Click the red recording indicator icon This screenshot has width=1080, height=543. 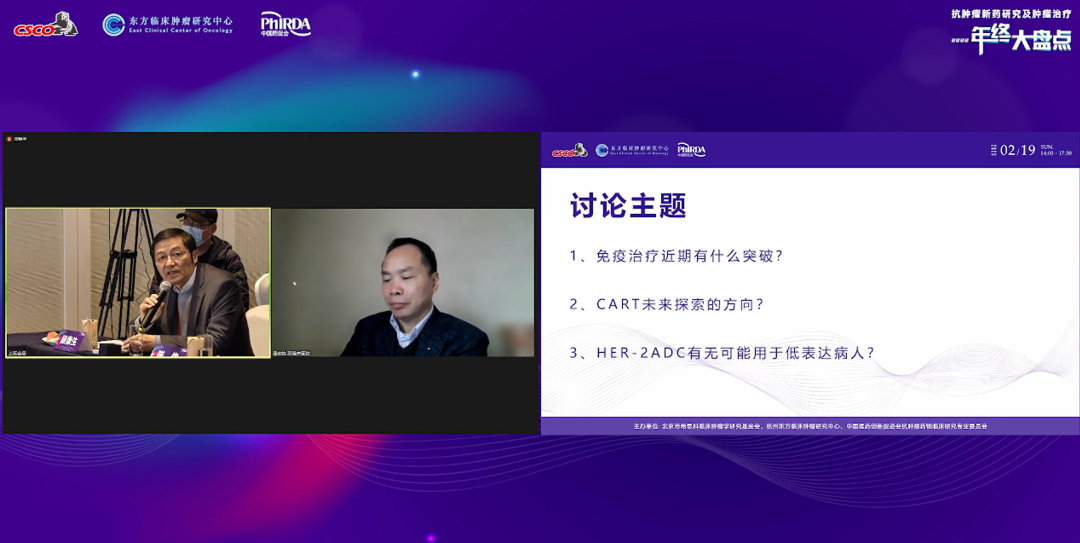coord(9,139)
